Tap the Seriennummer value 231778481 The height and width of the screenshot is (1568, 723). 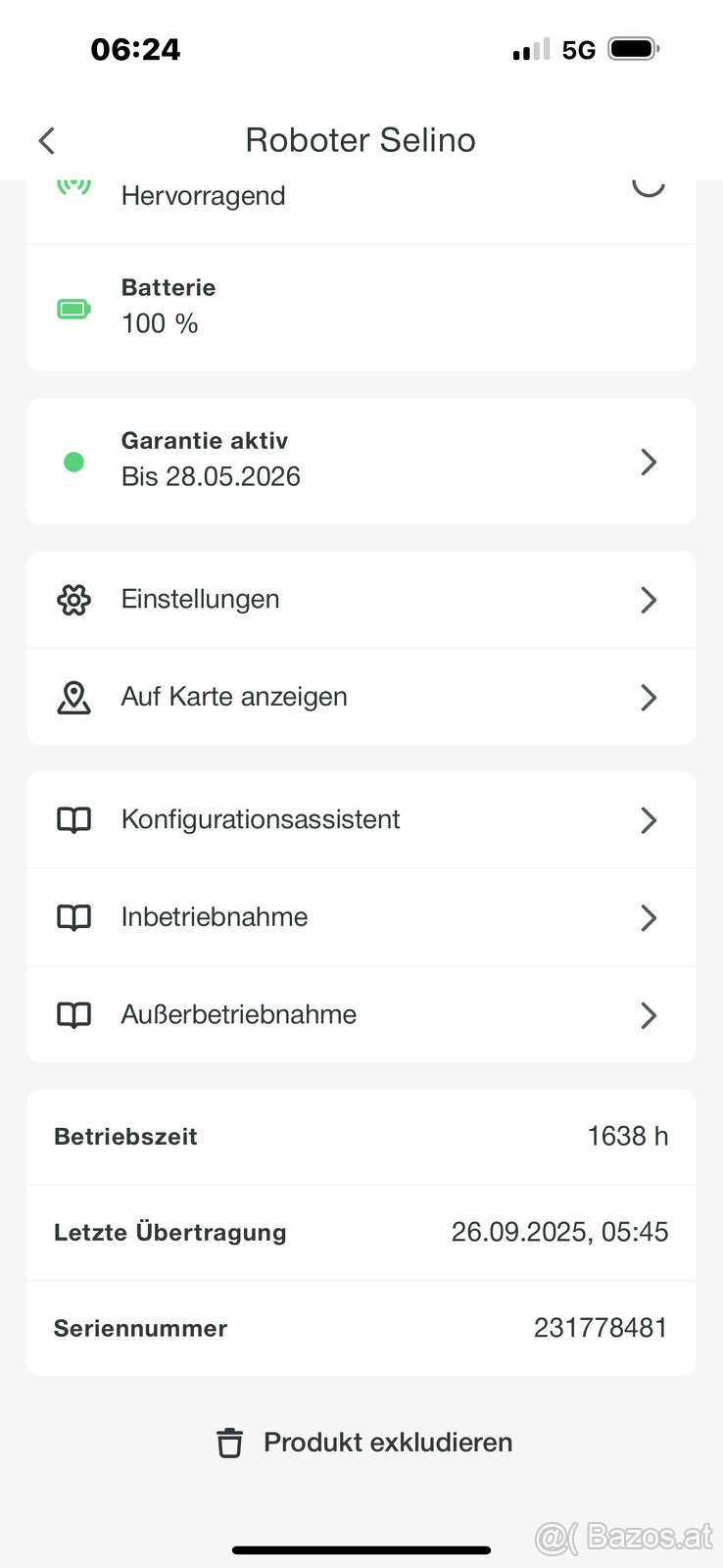coord(600,1328)
